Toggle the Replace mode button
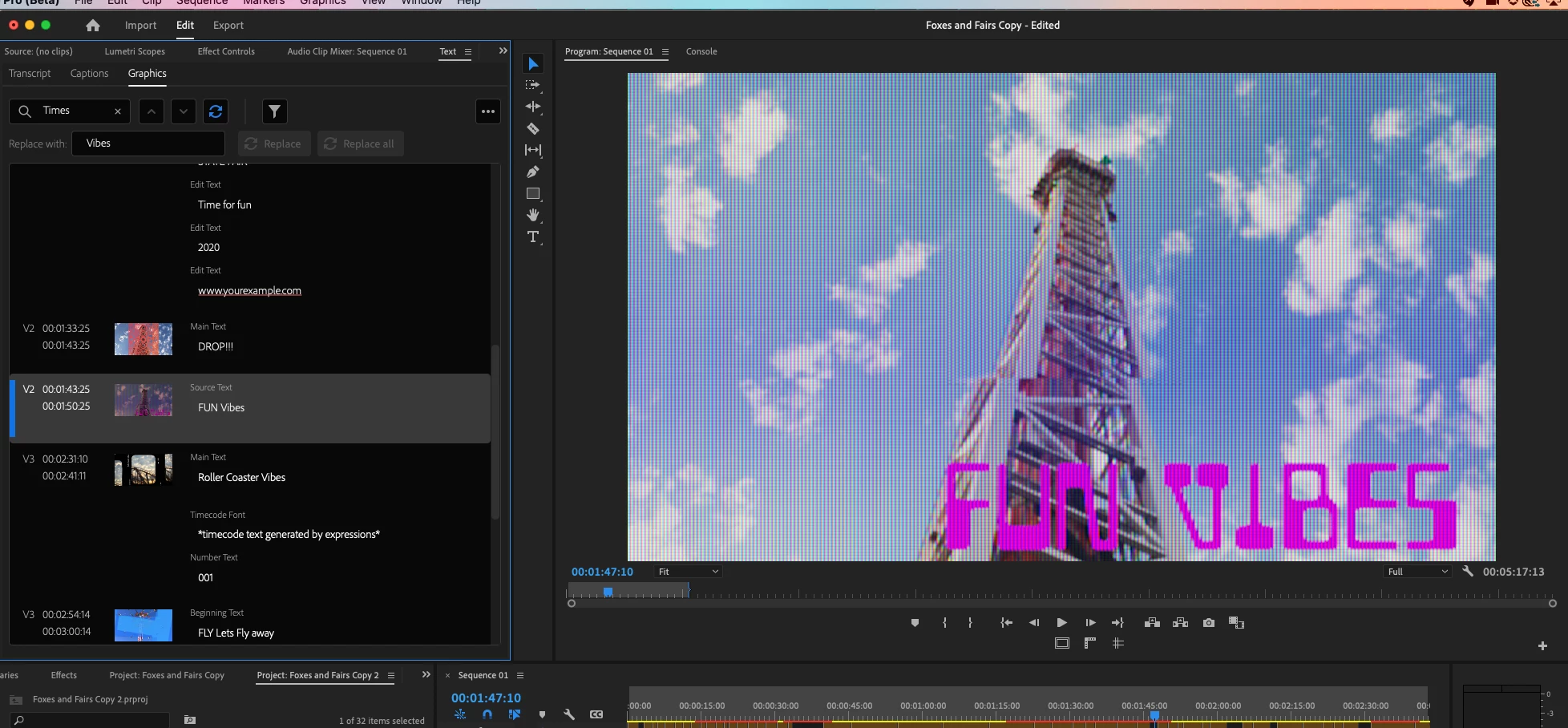This screenshot has height=728, width=1568. (216, 111)
